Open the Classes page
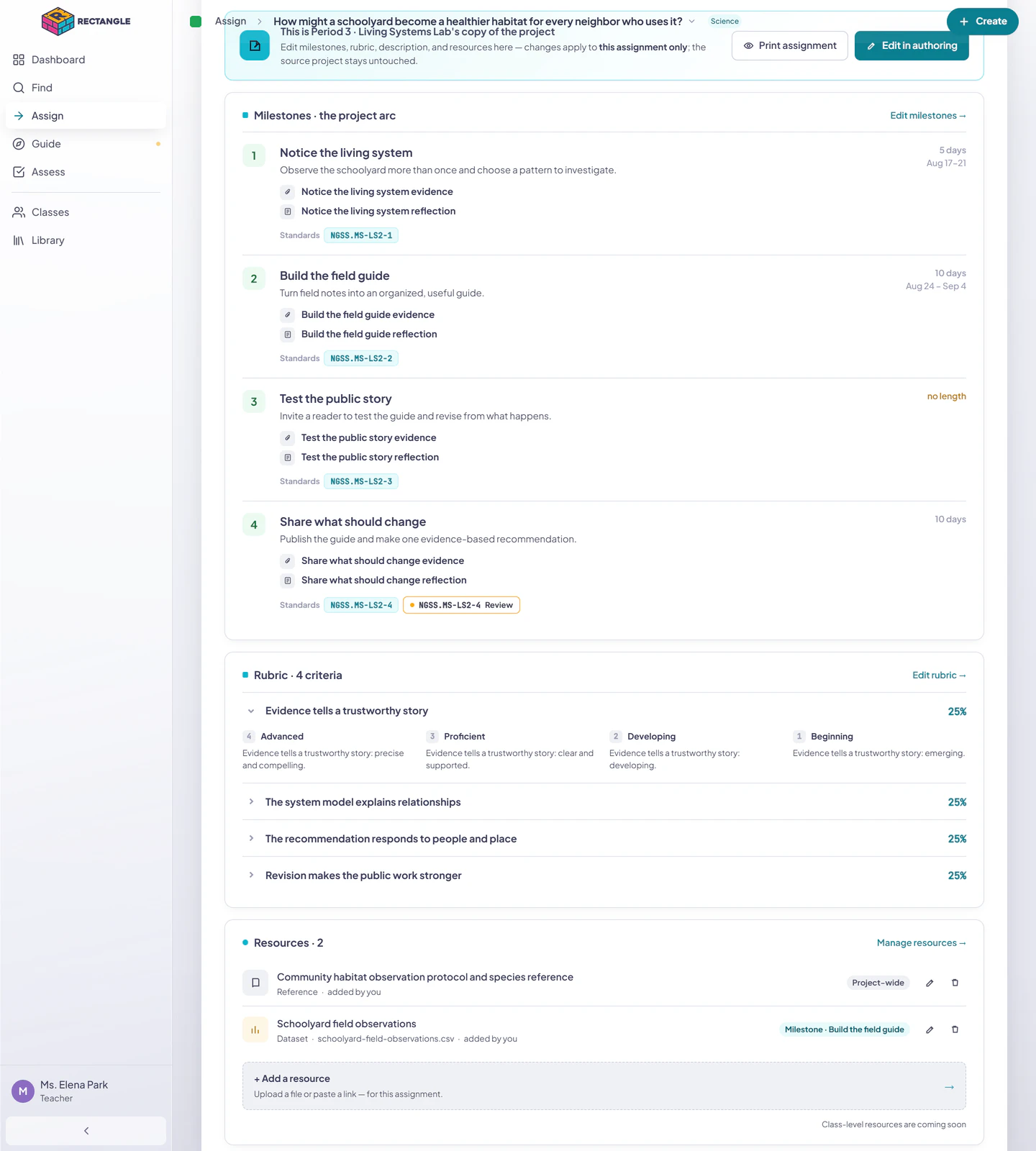1036x1151 pixels. (86, 212)
